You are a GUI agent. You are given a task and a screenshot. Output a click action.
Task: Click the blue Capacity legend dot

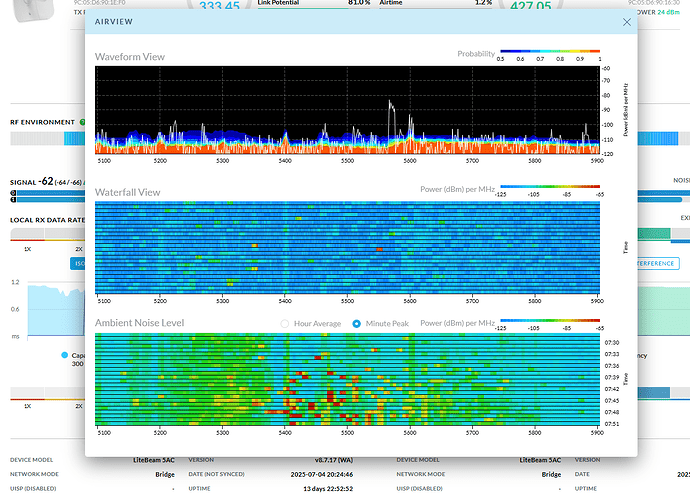pos(65,355)
